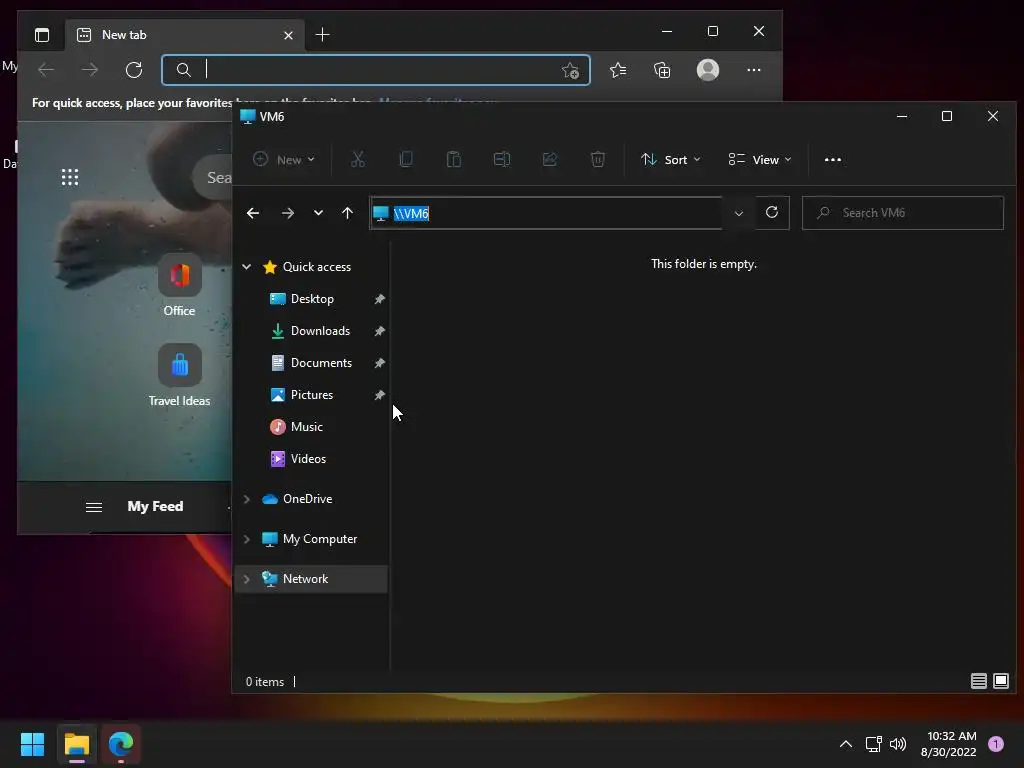1024x768 pixels.
Task: Refresh the VM6 folder view
Action: click(772, 212)
